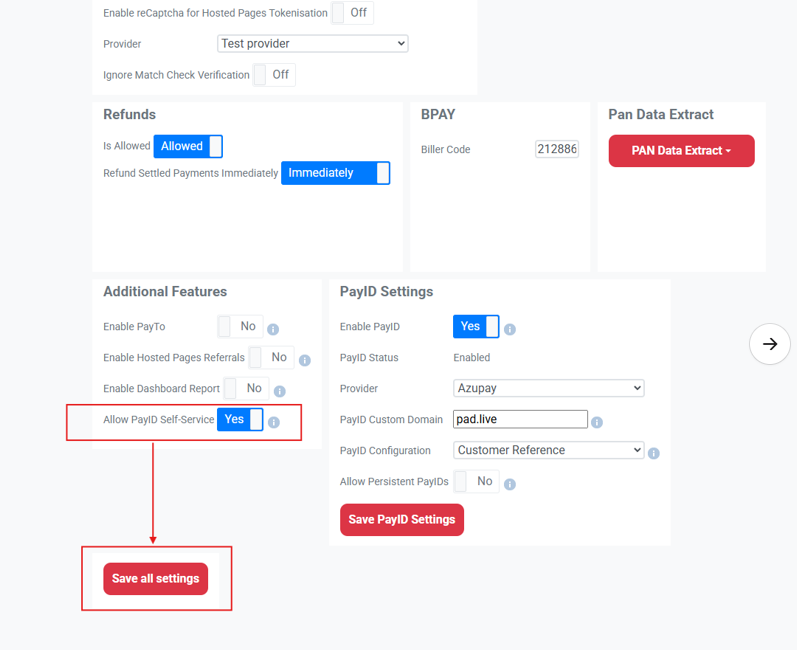Toggle Refund Settled Payments Immediately switch
This screenshot has height=650, width=797.
click(x=335, y=173)
